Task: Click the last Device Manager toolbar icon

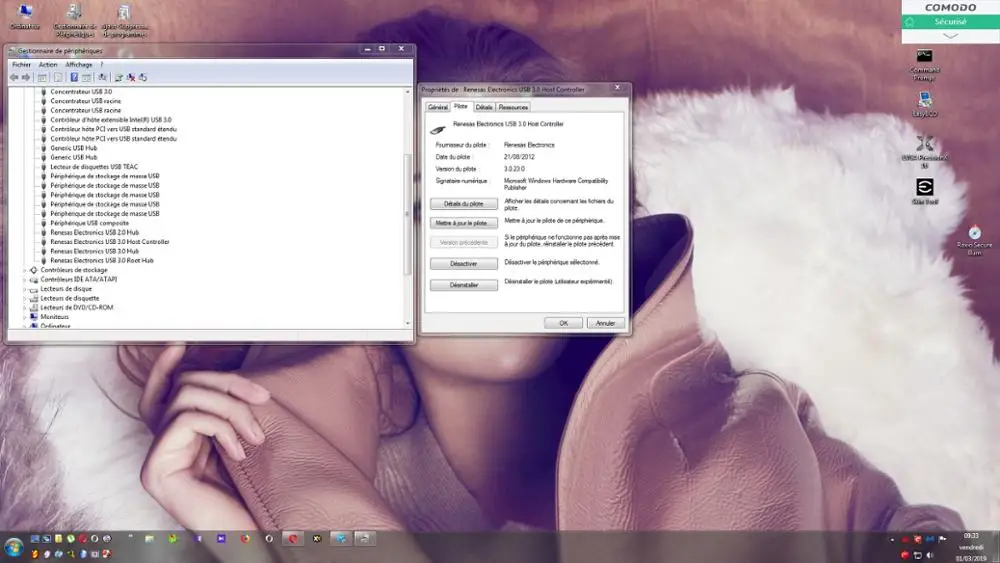Action: click(143, 77)
